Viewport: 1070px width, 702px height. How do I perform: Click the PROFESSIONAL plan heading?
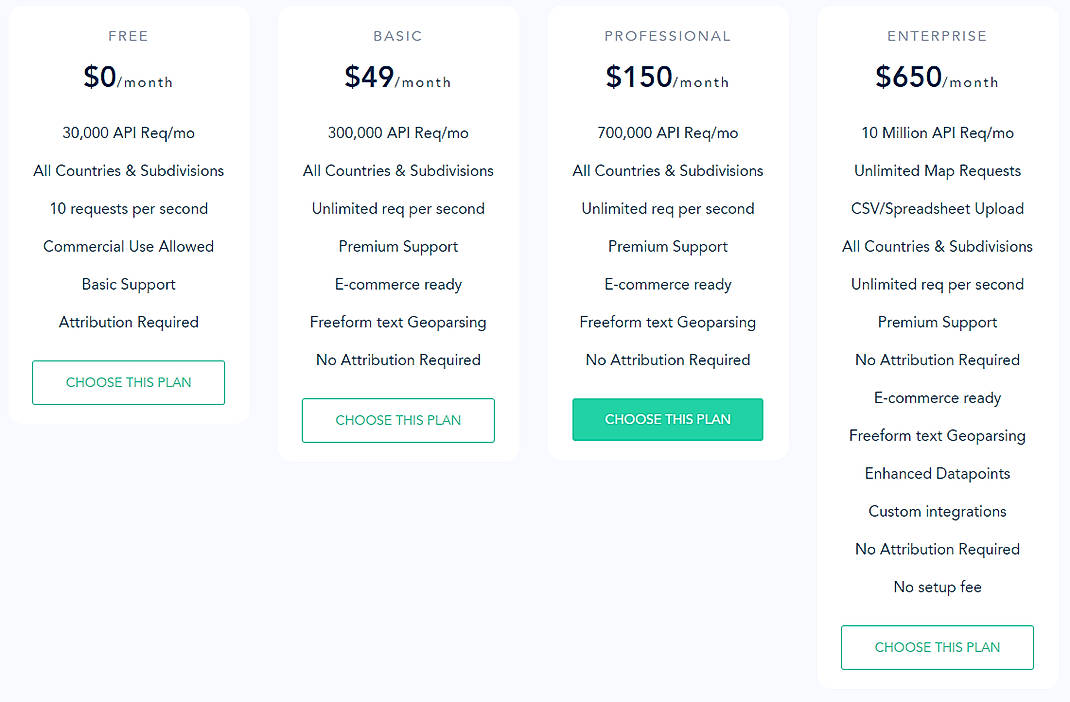tap(667, 36)
